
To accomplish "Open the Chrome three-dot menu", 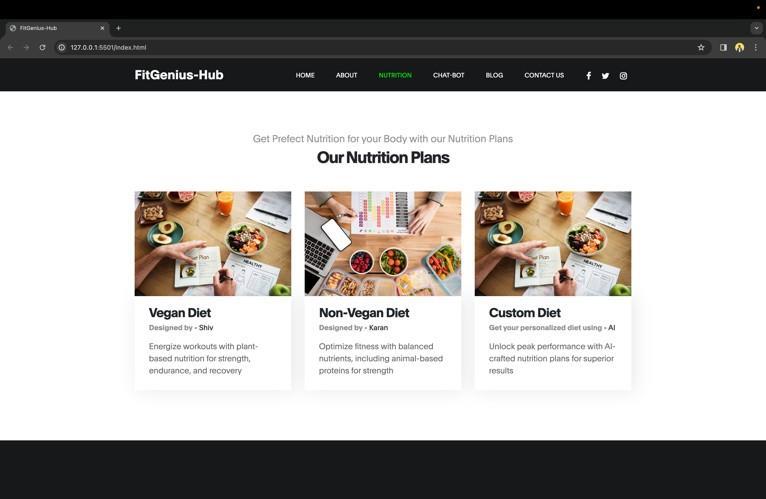I will click(755, 47).
